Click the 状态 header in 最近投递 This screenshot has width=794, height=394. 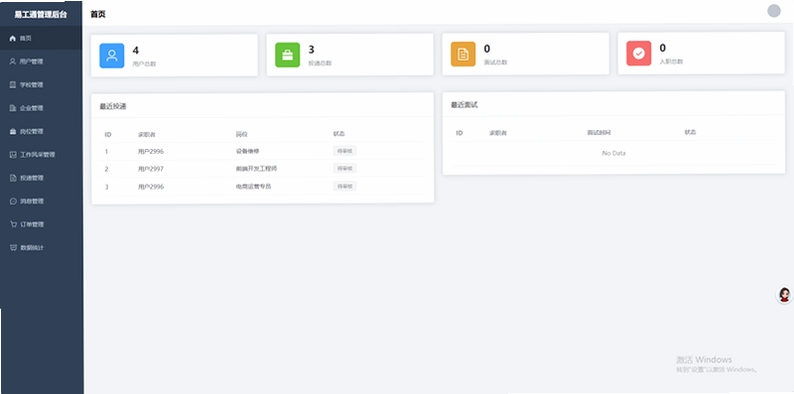(339, 134)
